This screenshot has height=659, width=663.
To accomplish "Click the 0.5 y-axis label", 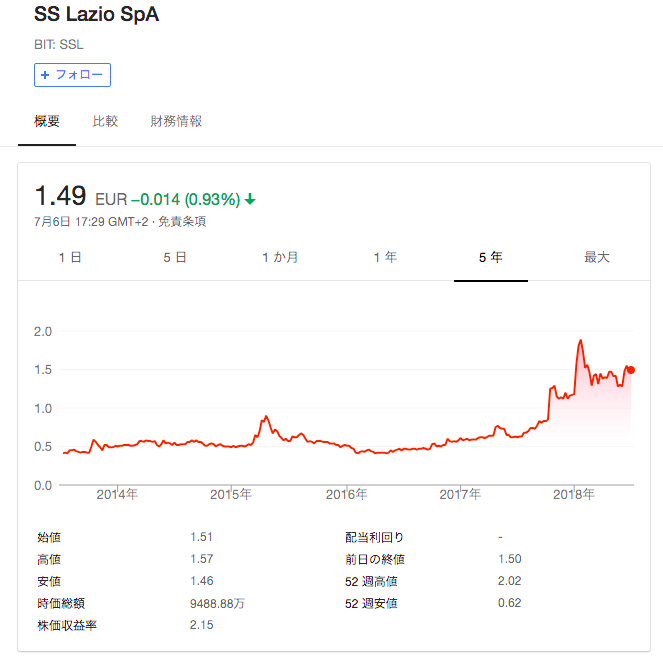I will tap(43, 446).
